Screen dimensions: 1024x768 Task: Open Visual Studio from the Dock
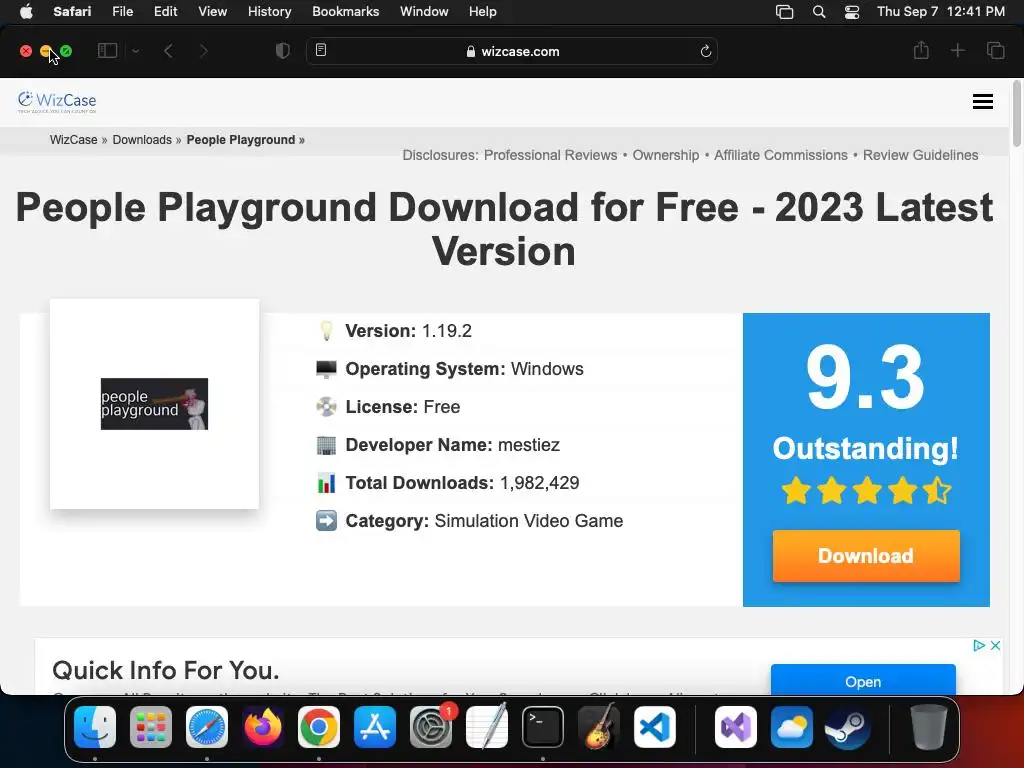click(736, 727)
